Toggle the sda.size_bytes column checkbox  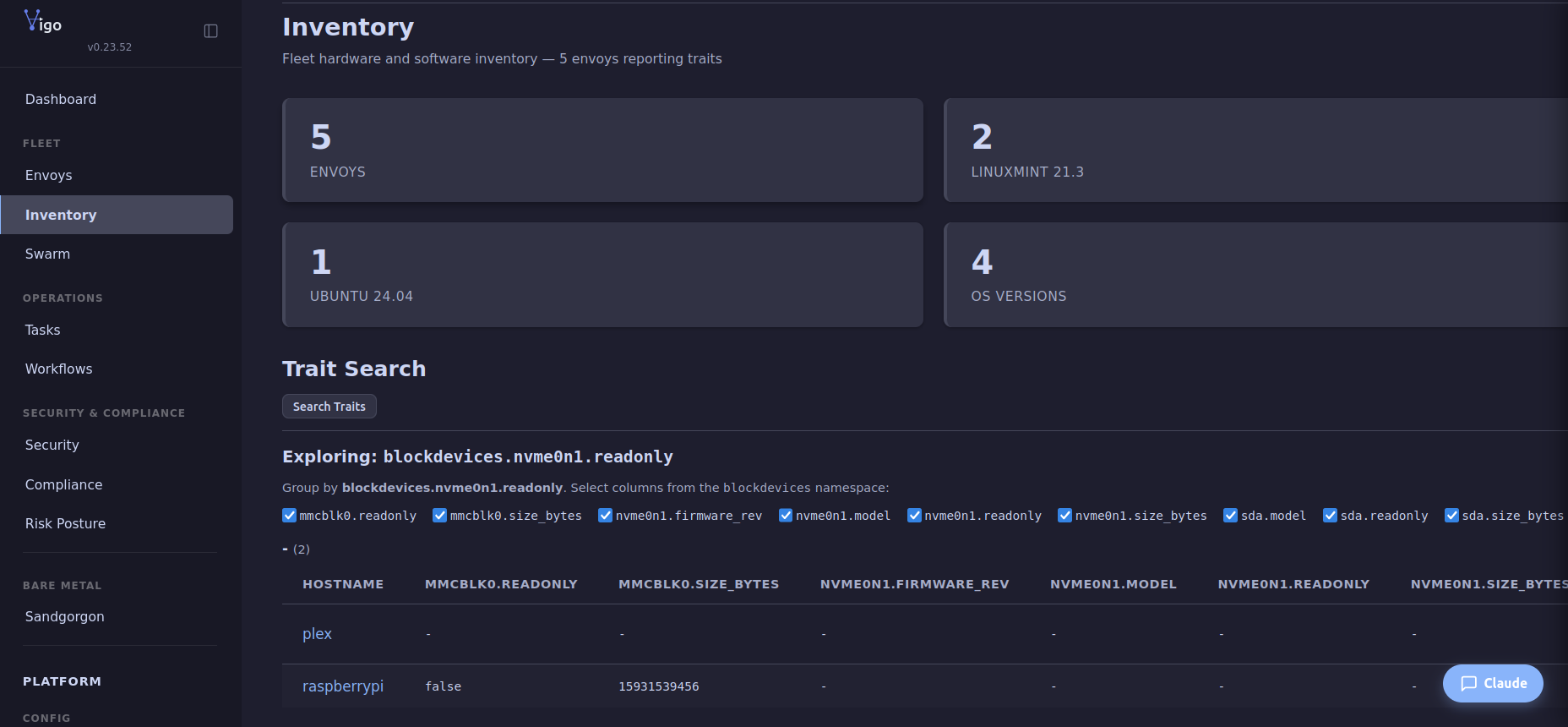coord(1452,516)
